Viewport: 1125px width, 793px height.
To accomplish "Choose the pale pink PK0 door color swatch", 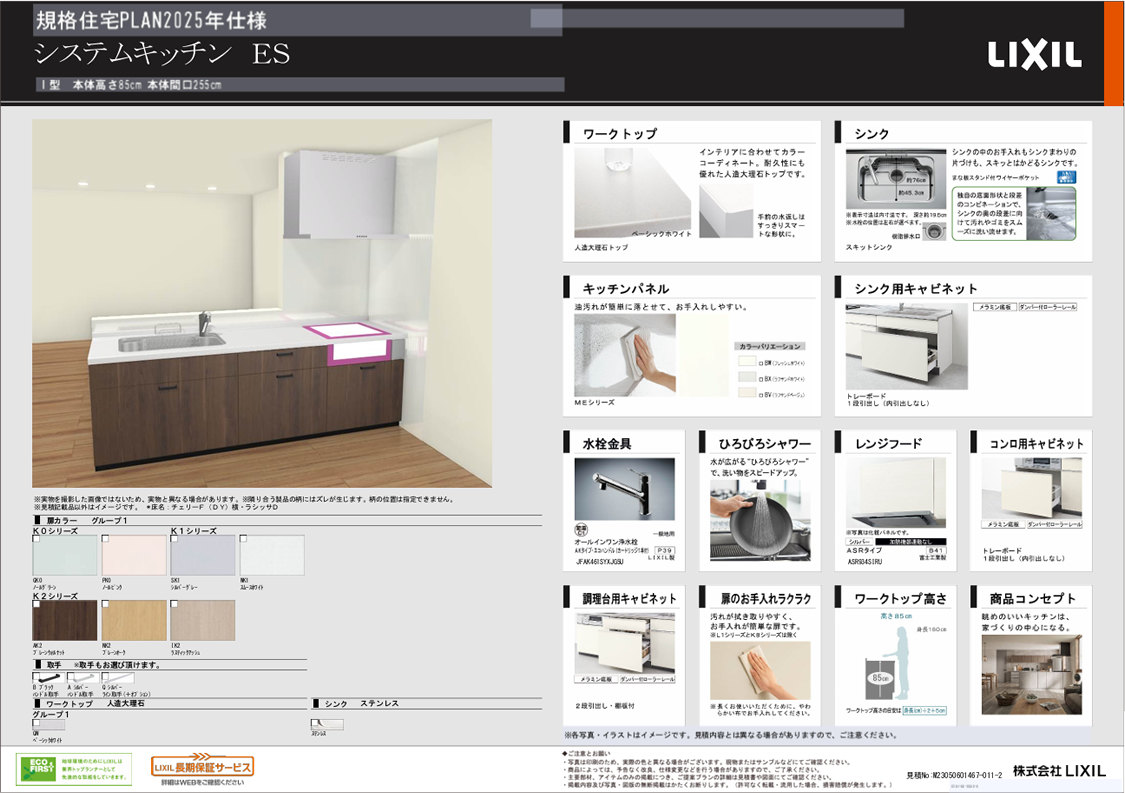I will click(x=134, y=555).
